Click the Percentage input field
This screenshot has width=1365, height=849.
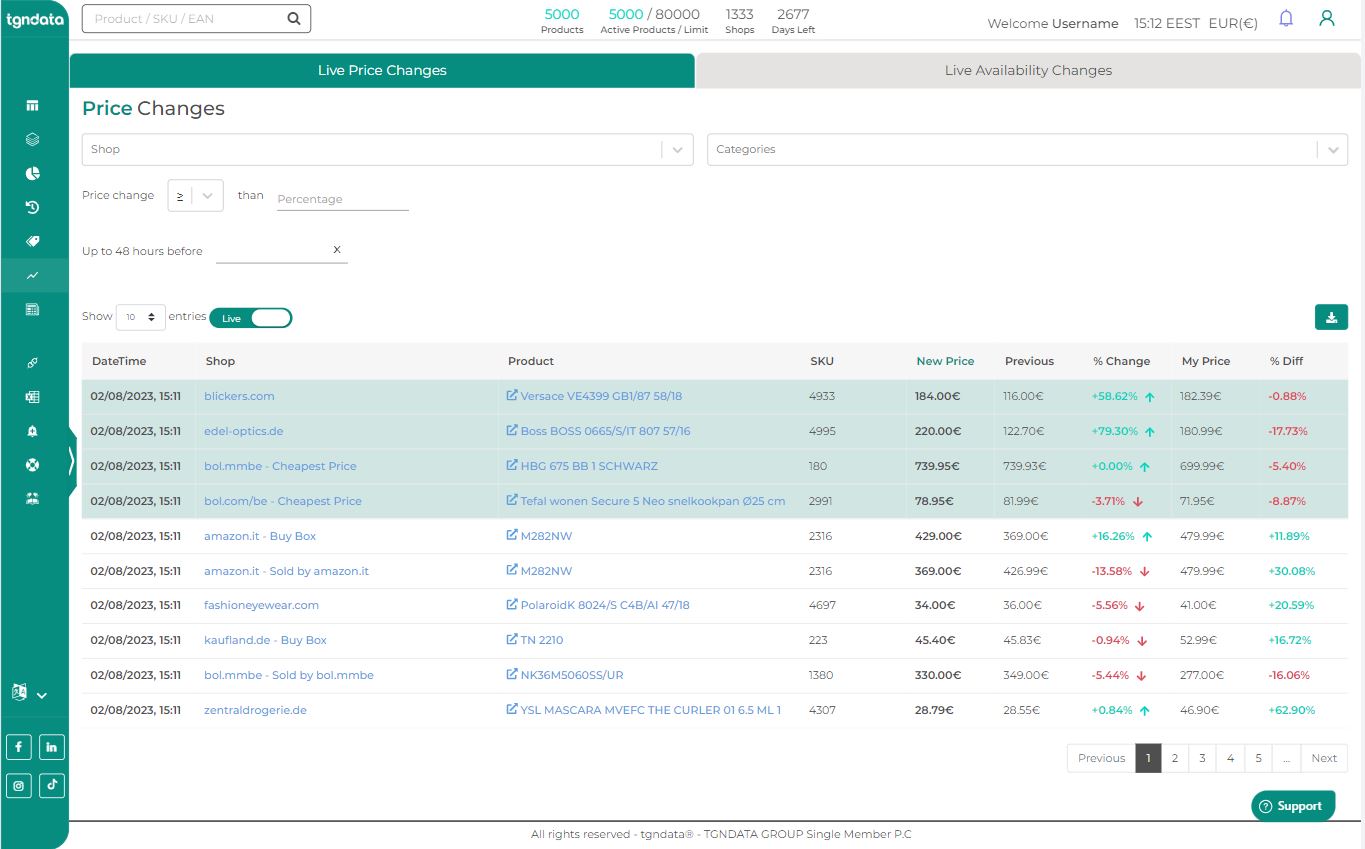(342, 199)
